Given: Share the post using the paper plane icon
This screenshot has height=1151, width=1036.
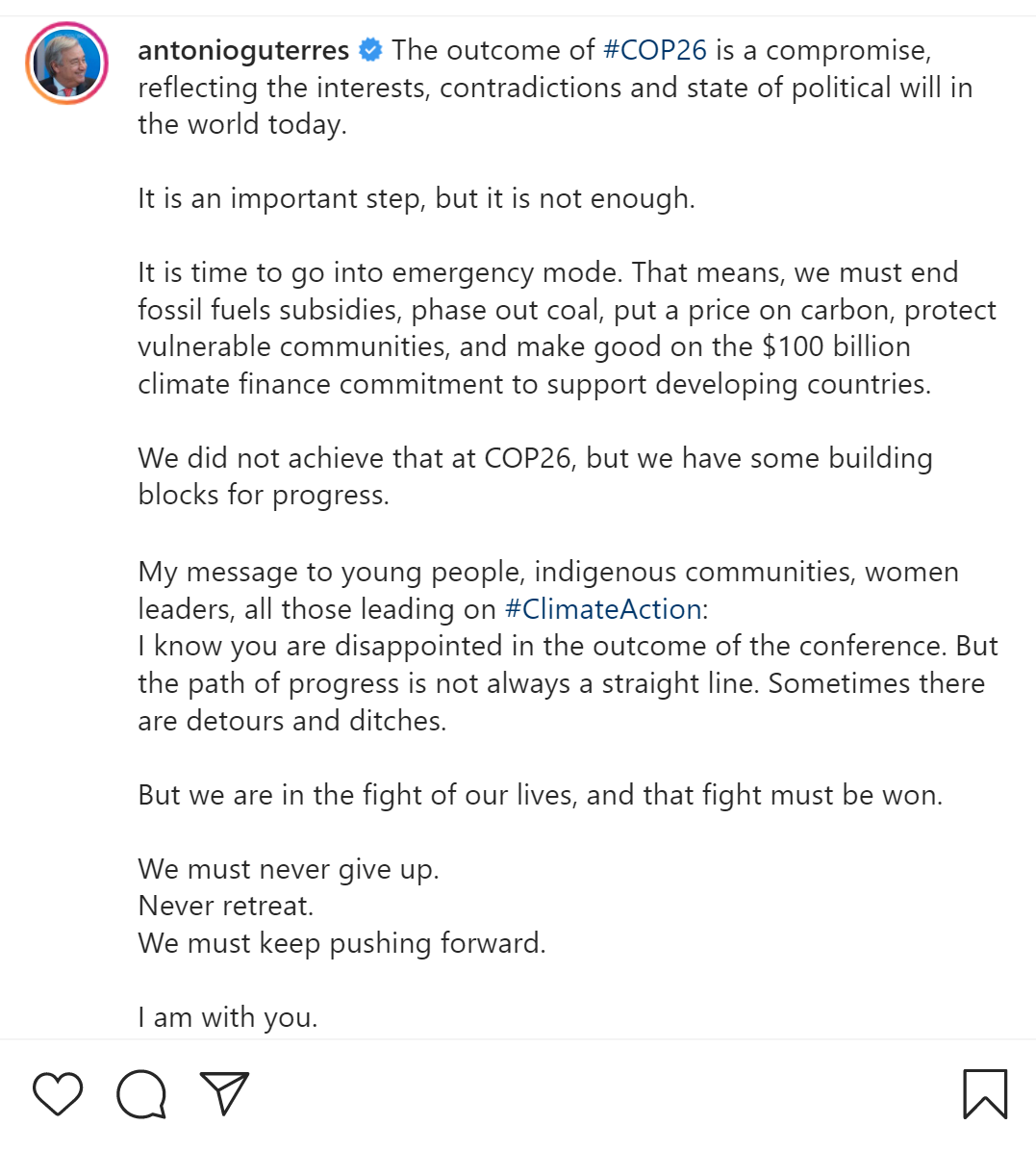Looking at the screenshot, I should click(224, 1093).
